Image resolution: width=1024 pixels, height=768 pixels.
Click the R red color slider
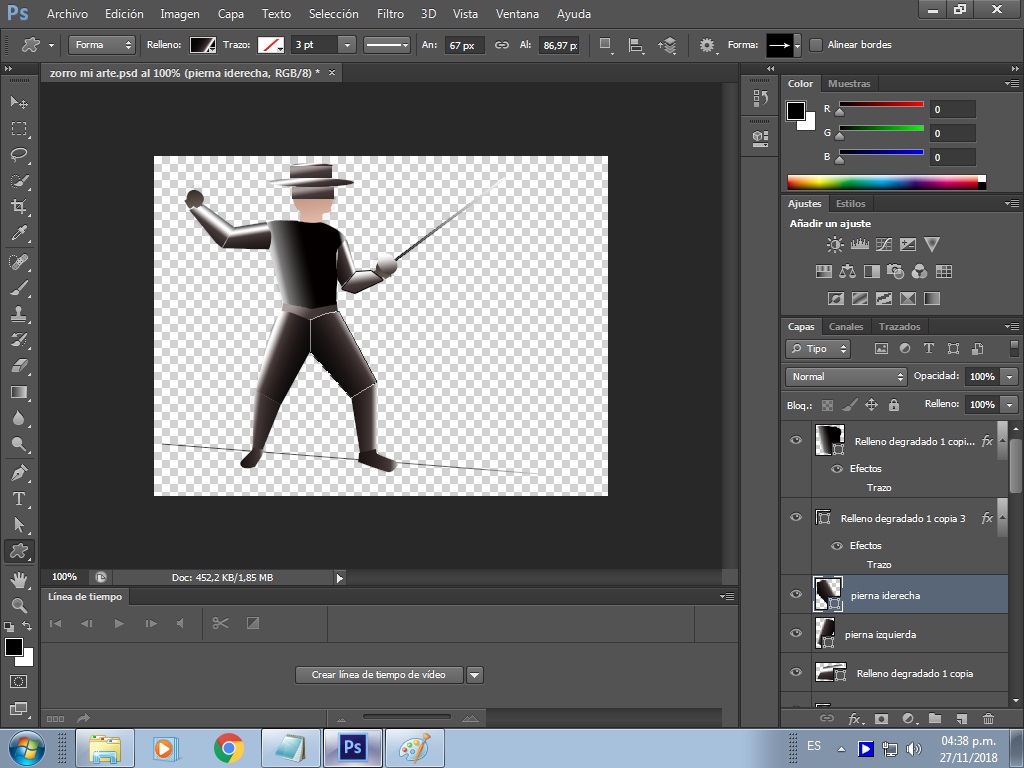[x=881, y=104]
